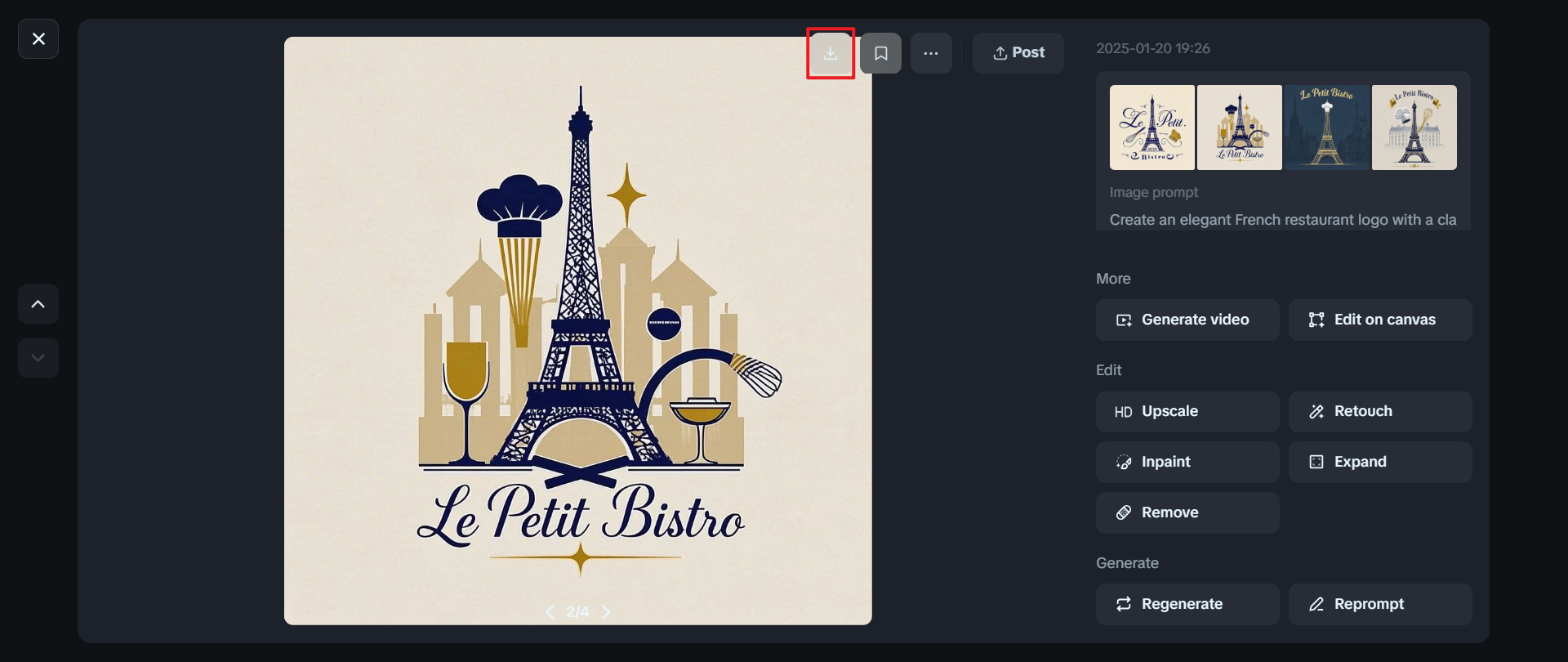Show next image in the 2/4 pager

pyautogui.click(x=606, y=612)
